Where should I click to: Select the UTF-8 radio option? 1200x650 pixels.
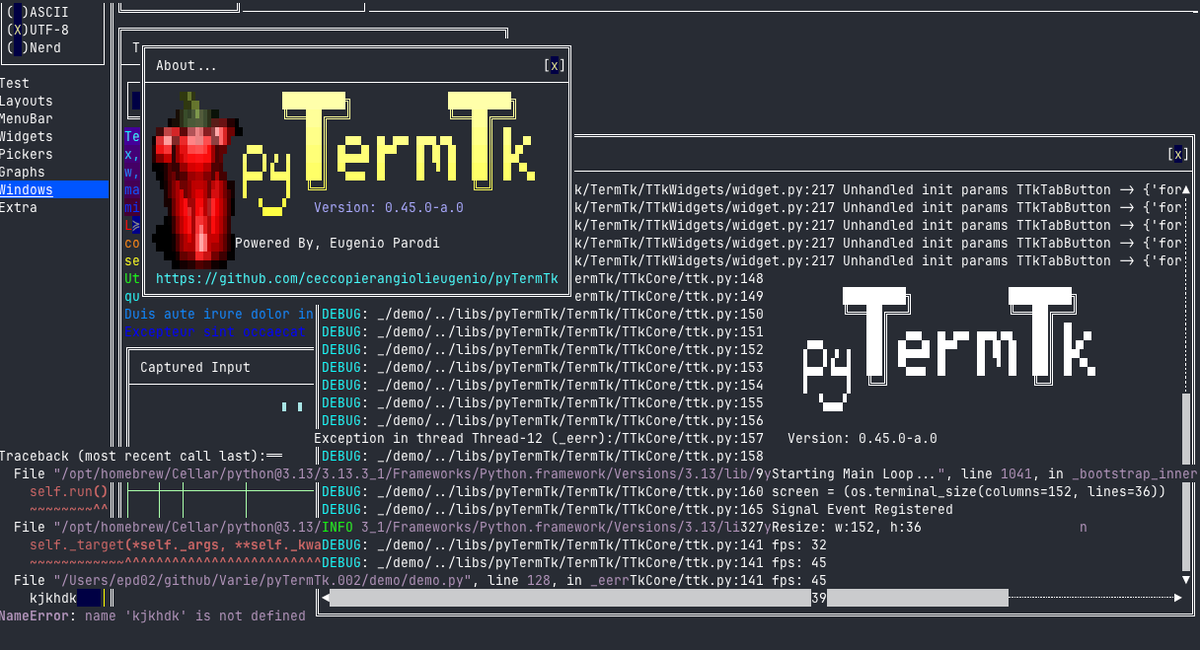(x=38, y=30)
